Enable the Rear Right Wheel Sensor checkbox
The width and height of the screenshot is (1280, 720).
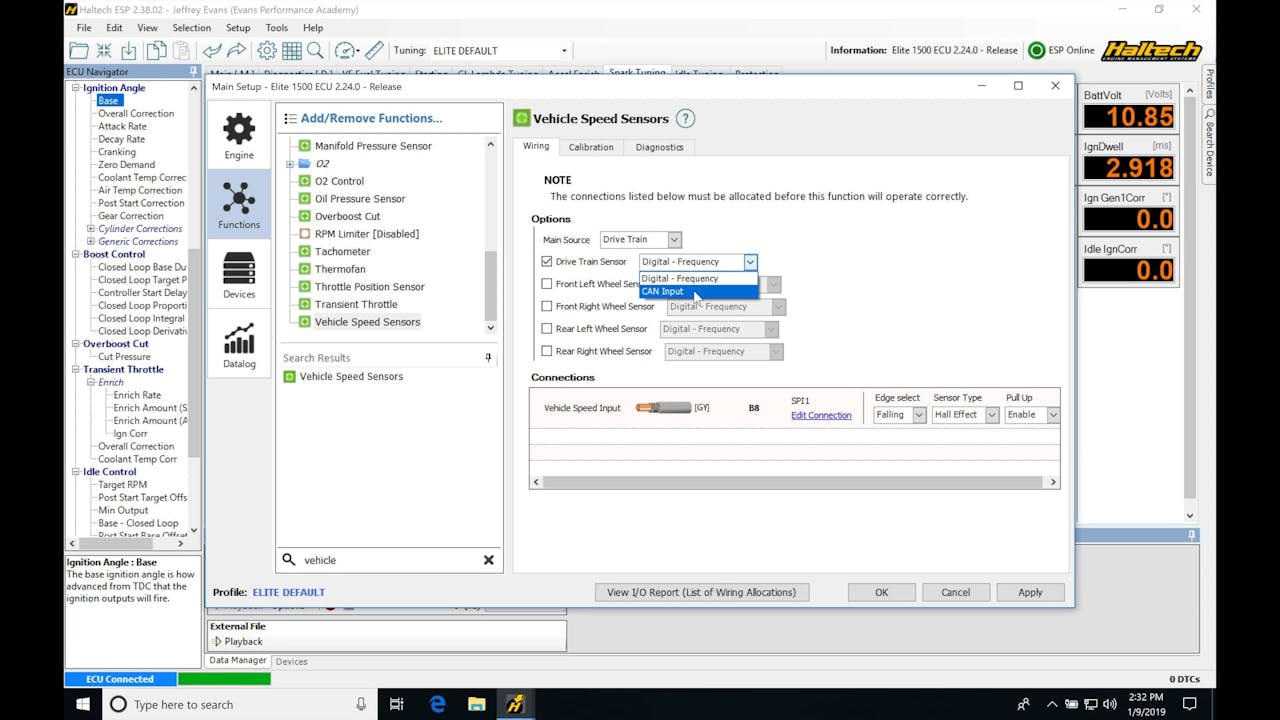(546, 351)
